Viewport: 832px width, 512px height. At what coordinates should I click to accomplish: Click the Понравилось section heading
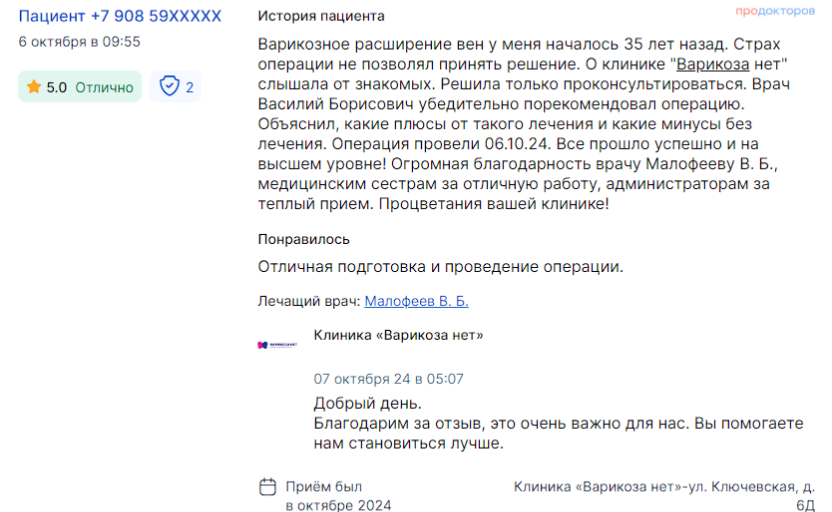click(304, 239)
